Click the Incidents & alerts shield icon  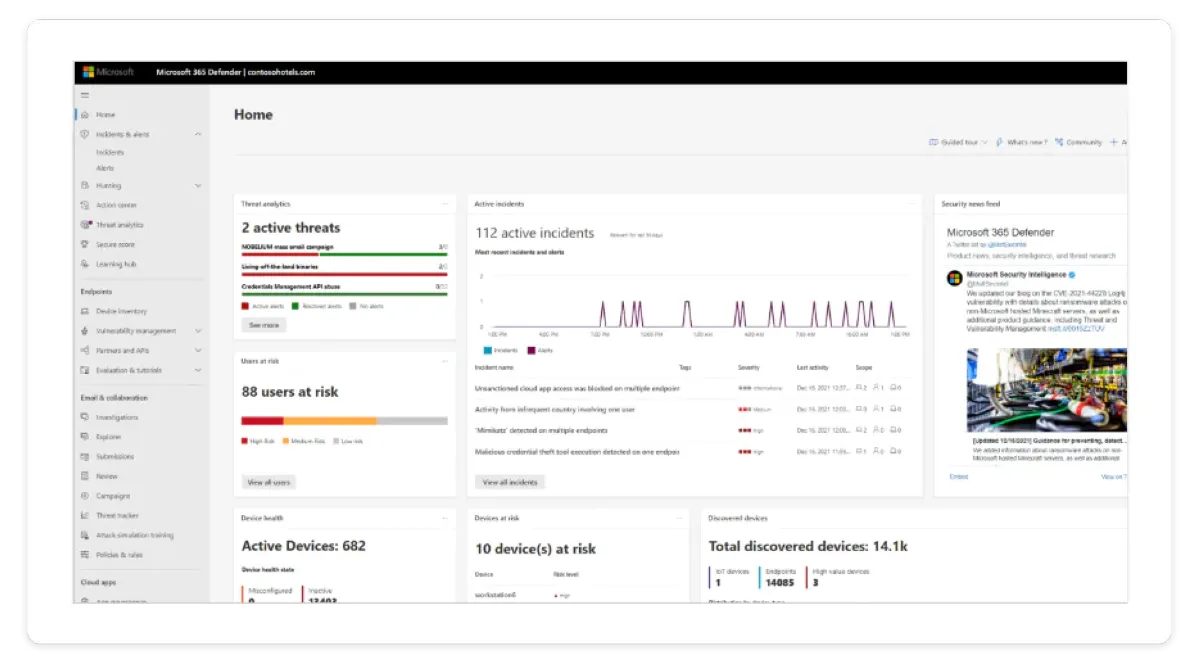pos(85,134)
